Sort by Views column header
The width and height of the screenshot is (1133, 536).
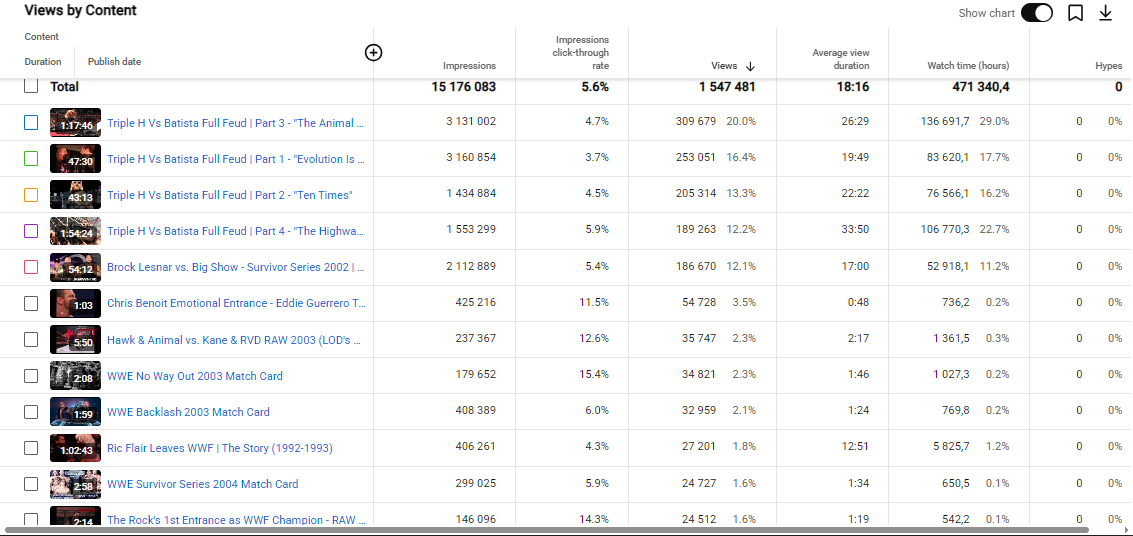tap(724, 66)
